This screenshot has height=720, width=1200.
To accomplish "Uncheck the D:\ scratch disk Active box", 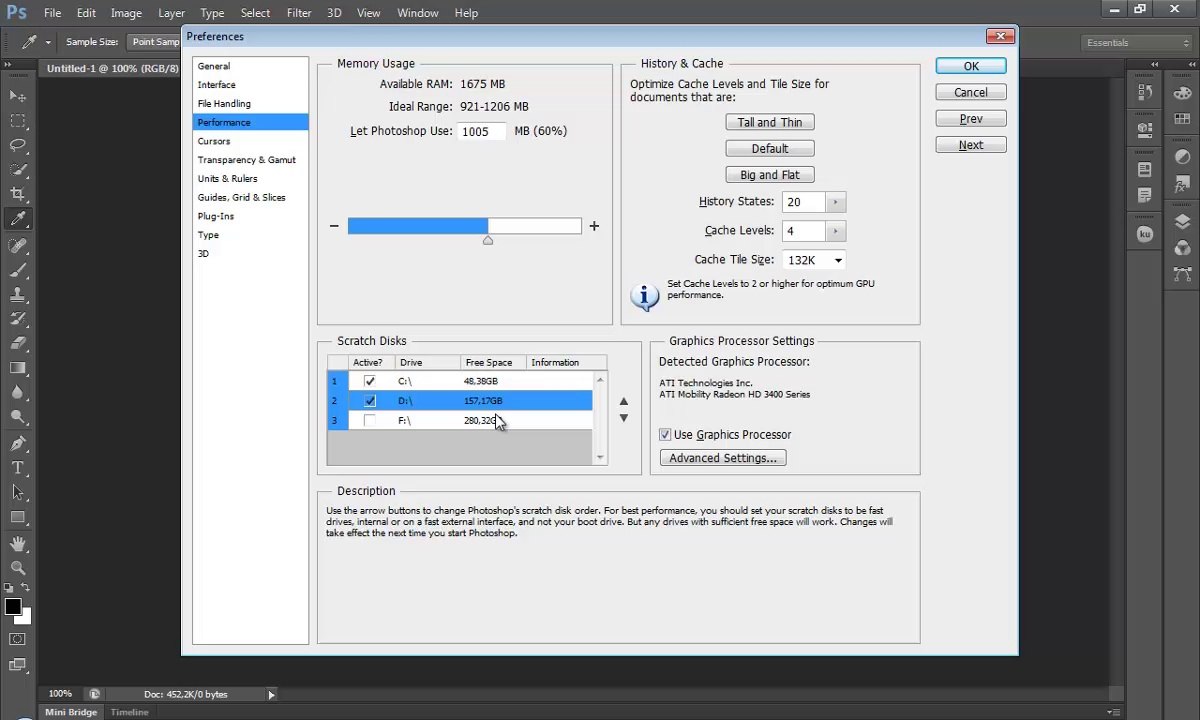I will pos(370,401).
